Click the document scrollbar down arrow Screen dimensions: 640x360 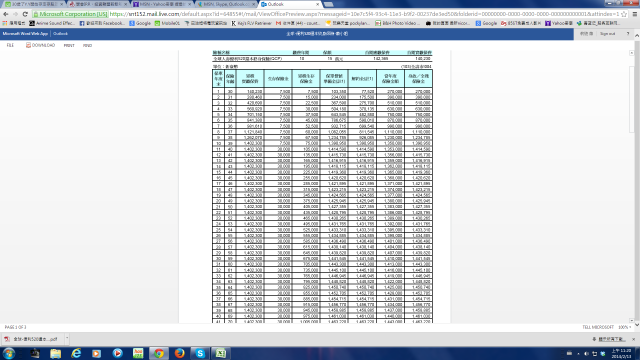(632, 320)
